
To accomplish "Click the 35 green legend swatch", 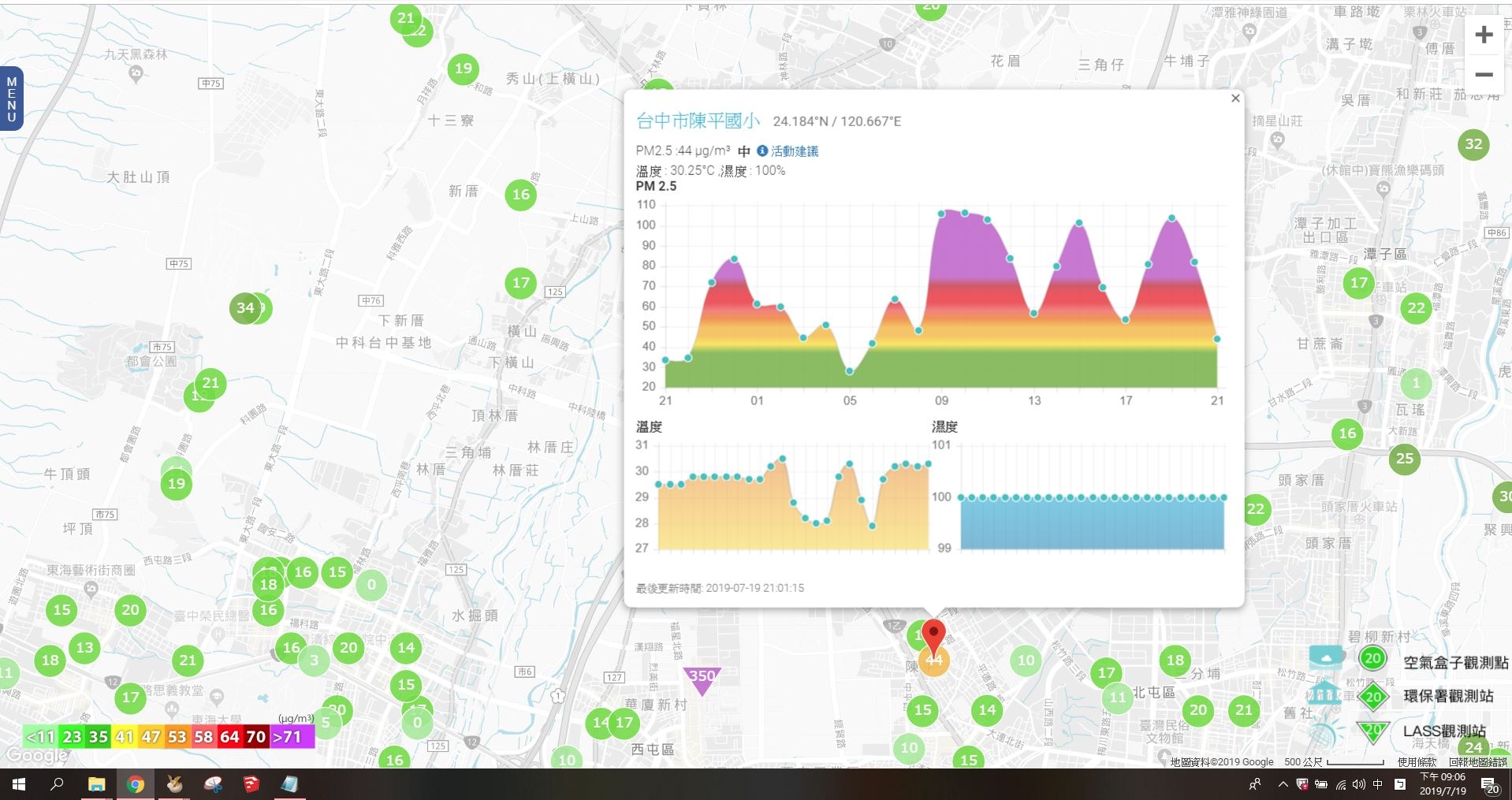I will [x=98, y=737].
